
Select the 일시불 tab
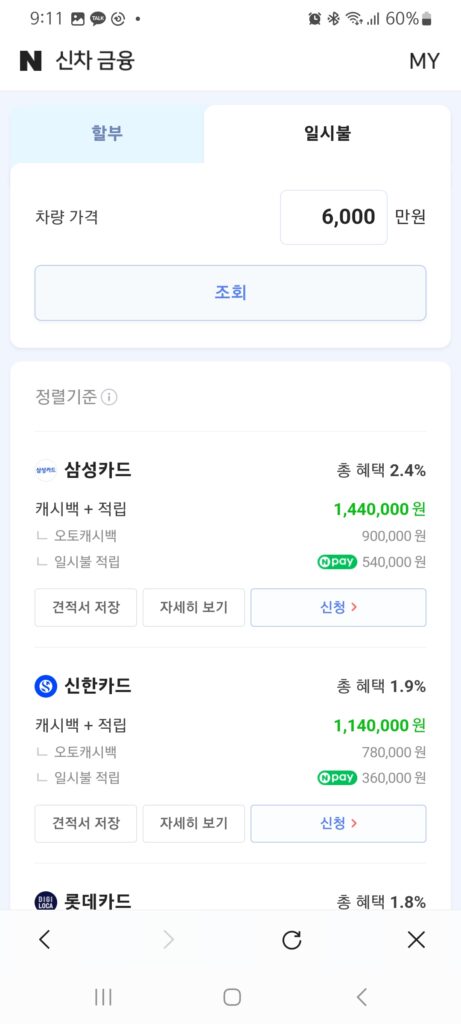[x=327, y=134]
